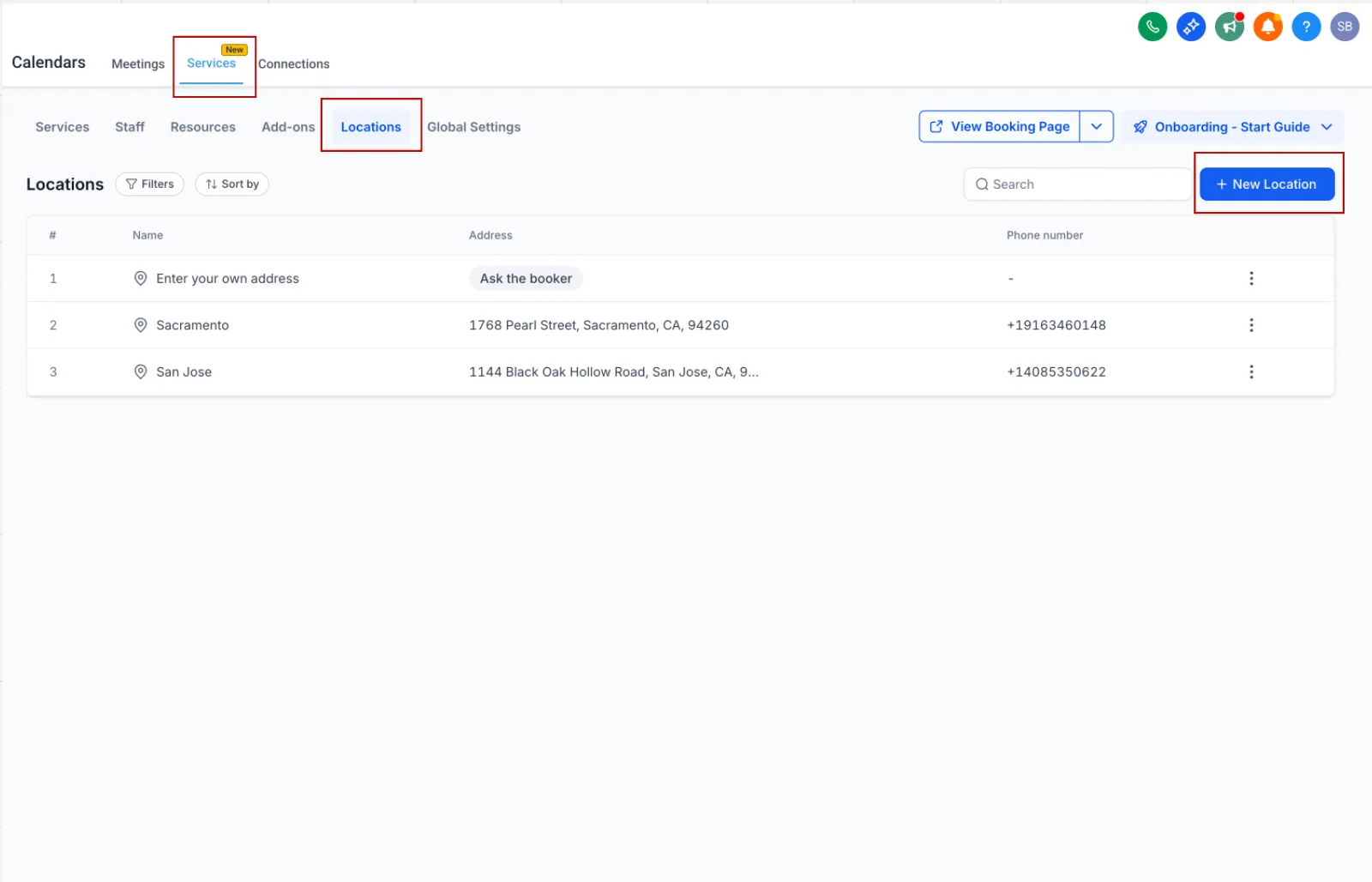Click the location pin icon beside Sacramento
The width and height of the screenshot is (1372, 882).
pyautogui.click(x=140, y=325)
